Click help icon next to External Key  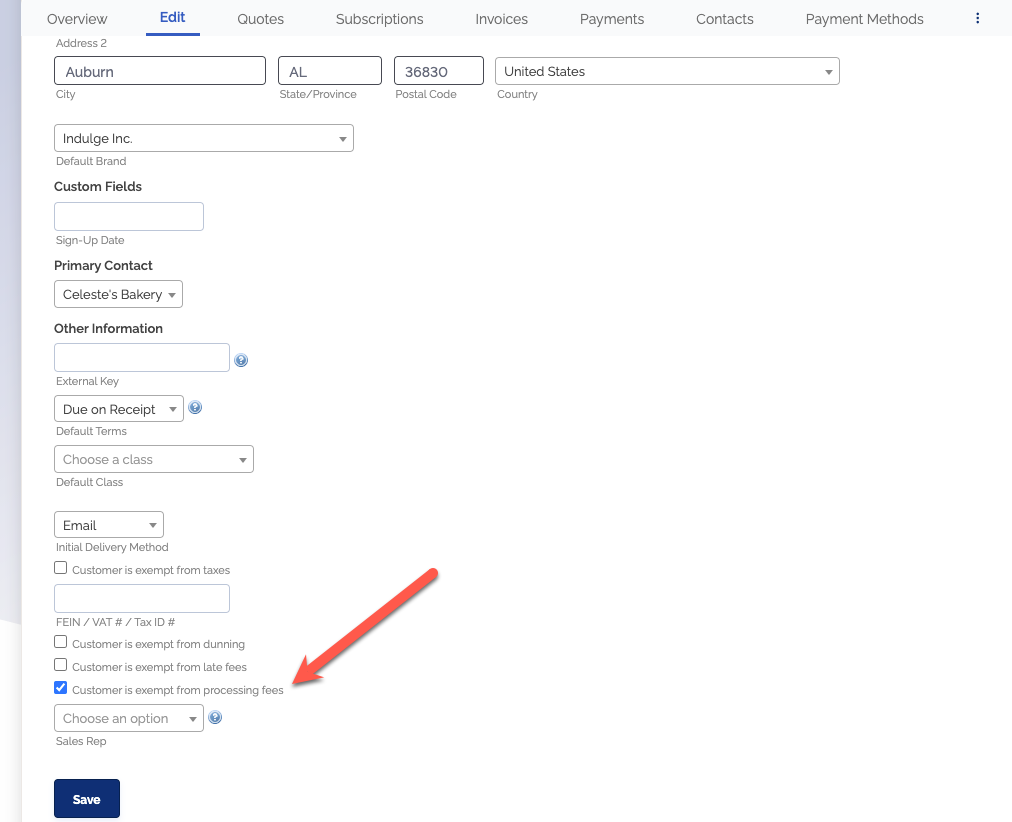click(241, 360)
